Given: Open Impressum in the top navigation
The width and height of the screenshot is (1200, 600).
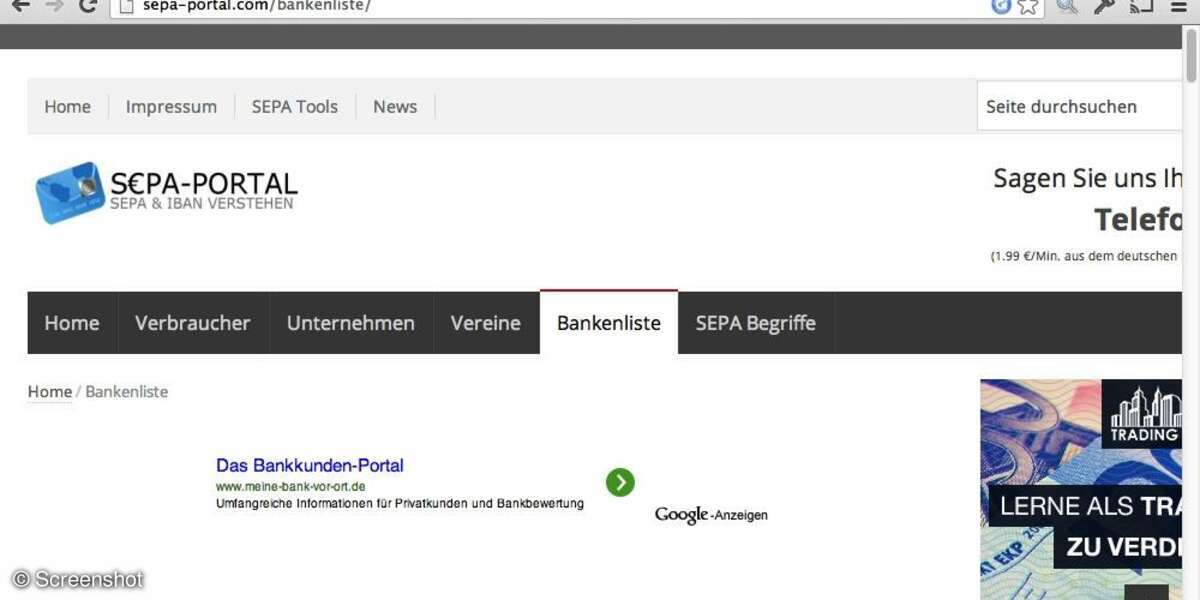Looking at the screenshot, I should coord(171,107).
